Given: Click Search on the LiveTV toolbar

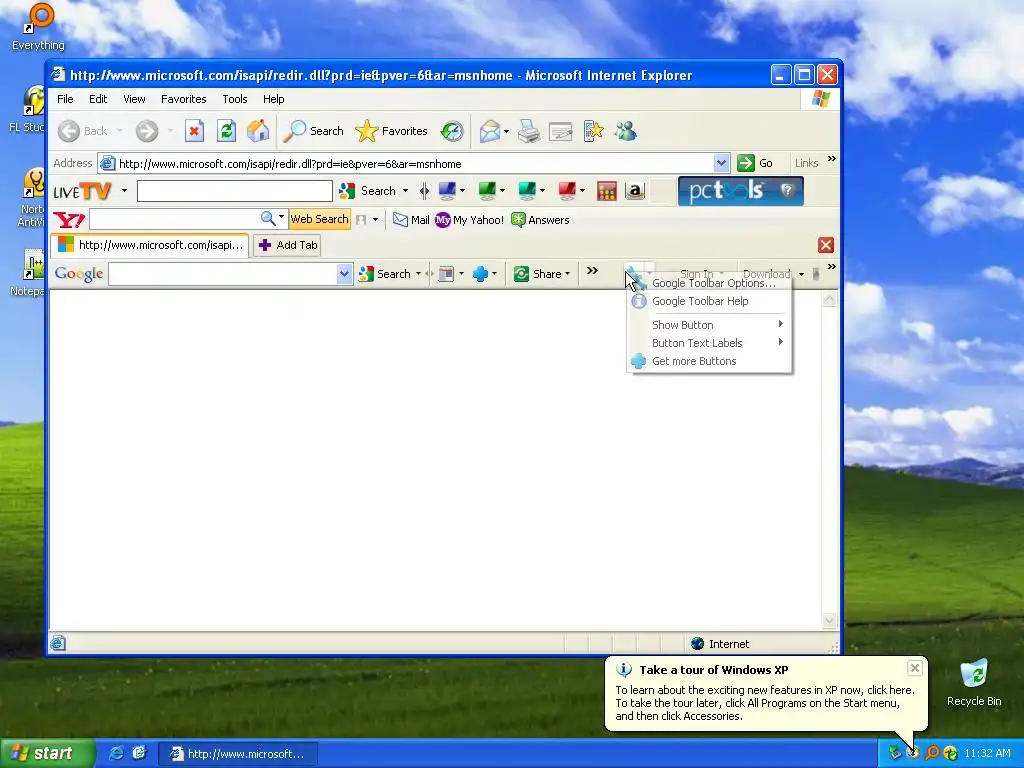Looking at the screenshot, I should click(370, 191).
